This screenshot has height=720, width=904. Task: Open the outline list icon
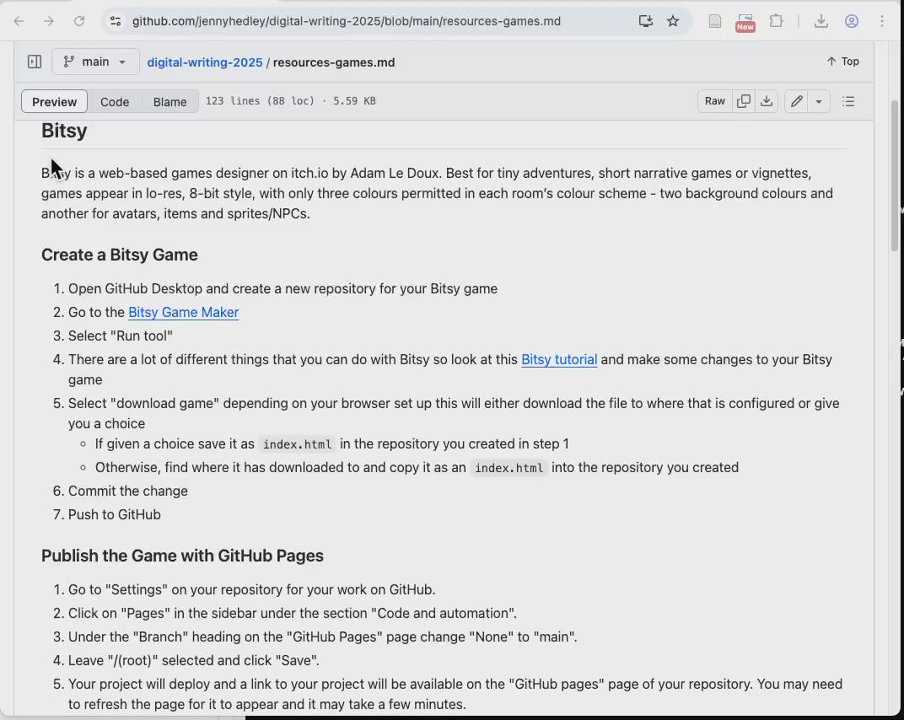848,101
